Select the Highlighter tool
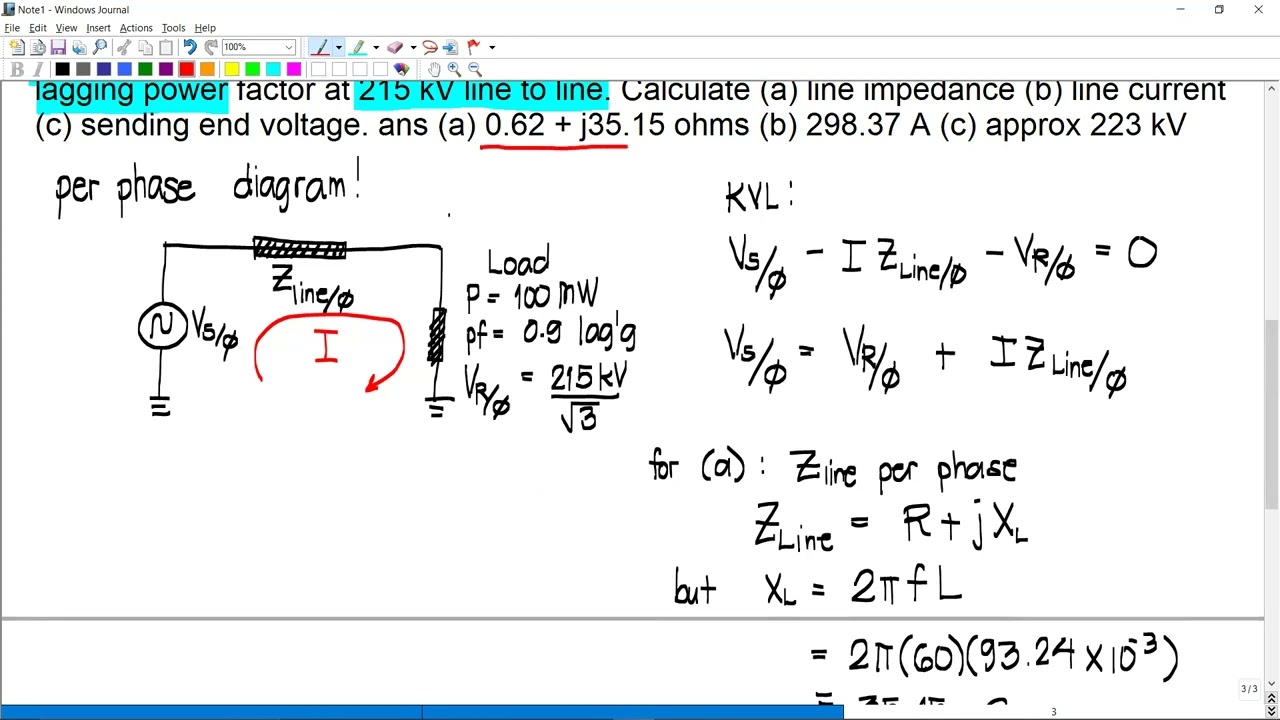Viewport: 1280px width, 720px height. tap(357, 47)
